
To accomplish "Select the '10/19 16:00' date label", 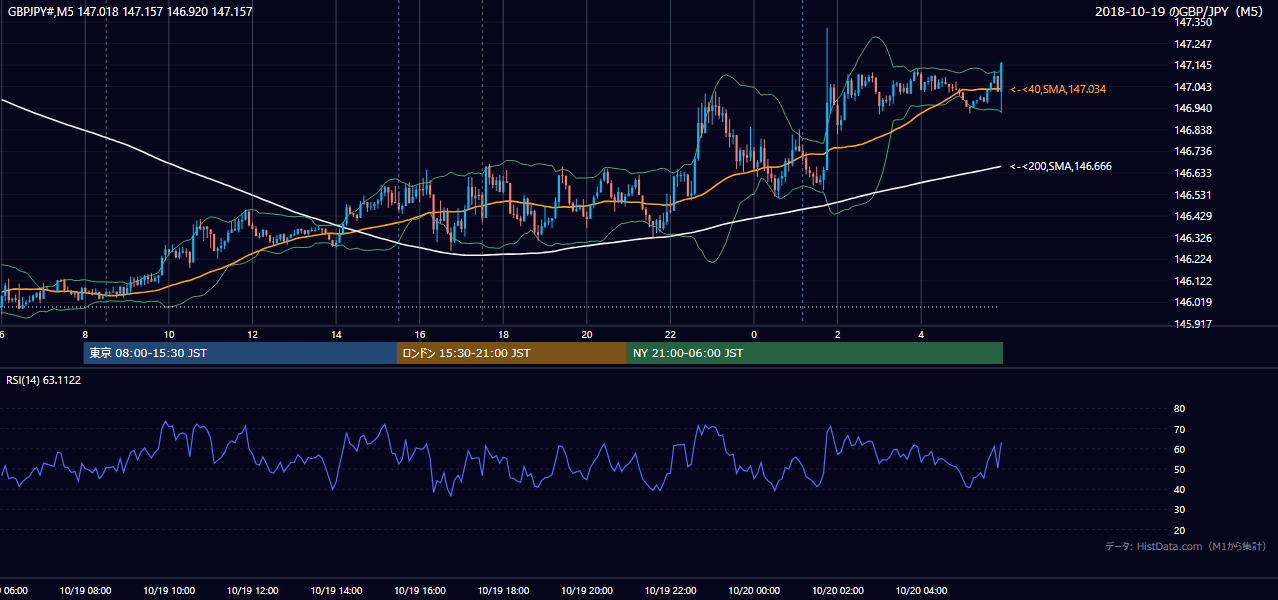I will point(419,591).
